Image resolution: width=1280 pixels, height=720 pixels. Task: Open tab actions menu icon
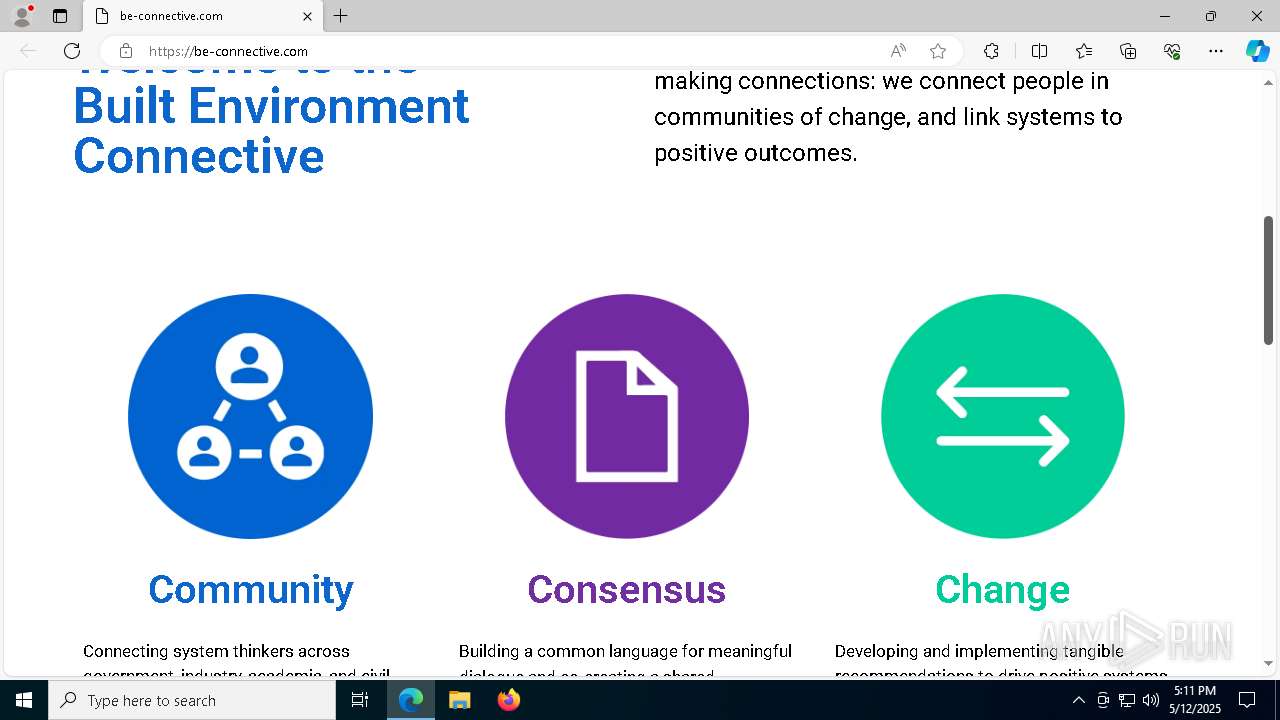click(60, 16)
